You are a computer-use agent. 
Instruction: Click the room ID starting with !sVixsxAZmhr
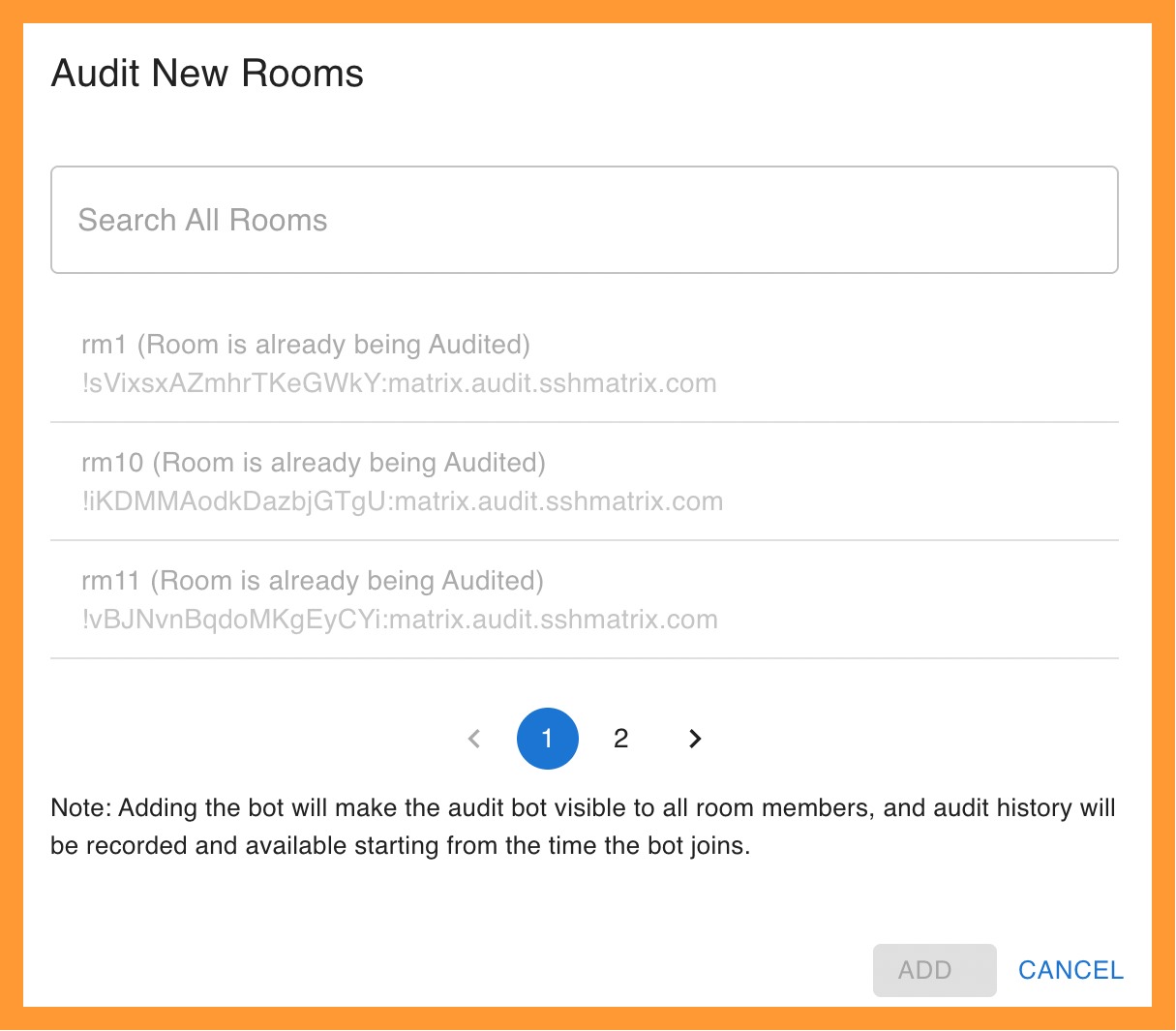[x=399, y=383]
